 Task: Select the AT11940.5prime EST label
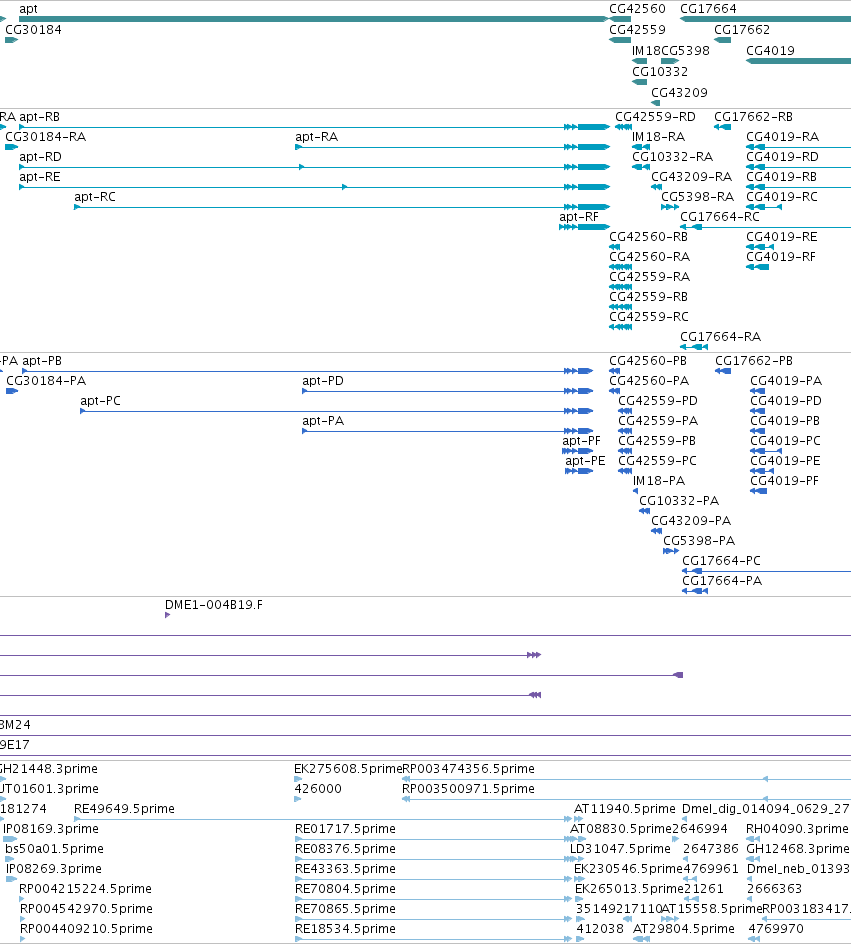pyautogui.click(x=625, y=809)
